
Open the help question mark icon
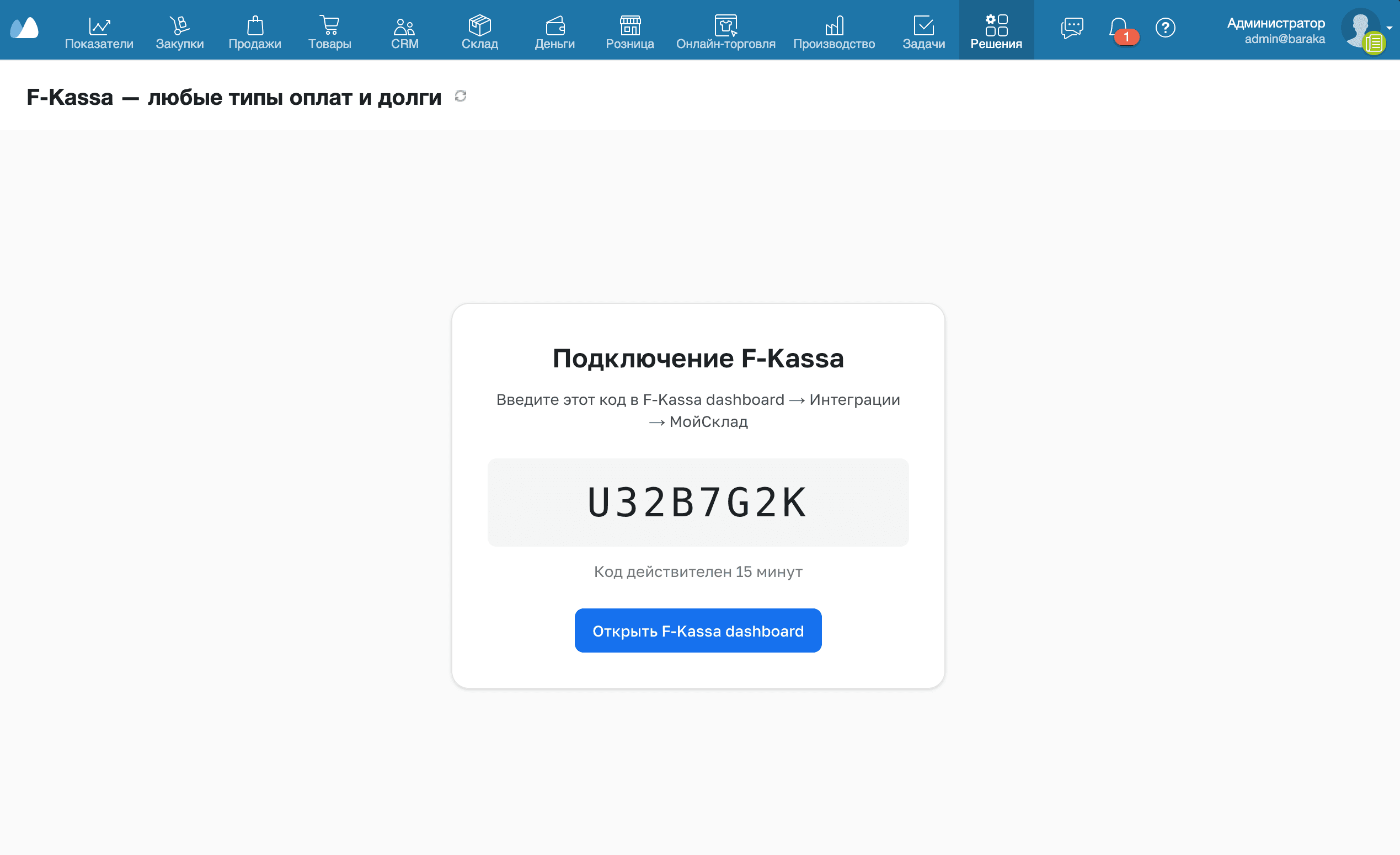tap(1165, 28)
